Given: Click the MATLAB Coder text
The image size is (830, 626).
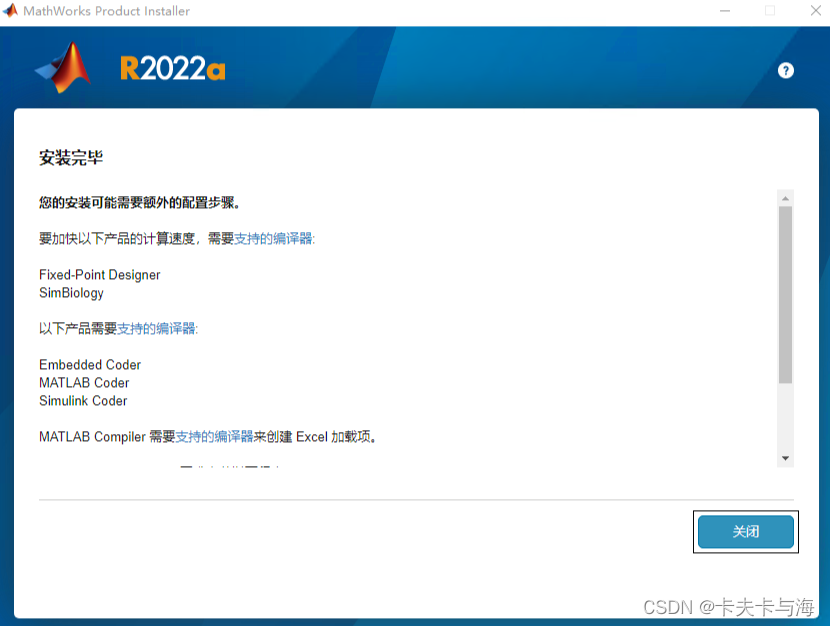Looking at the screenshot, I should [x=84, y=383].
